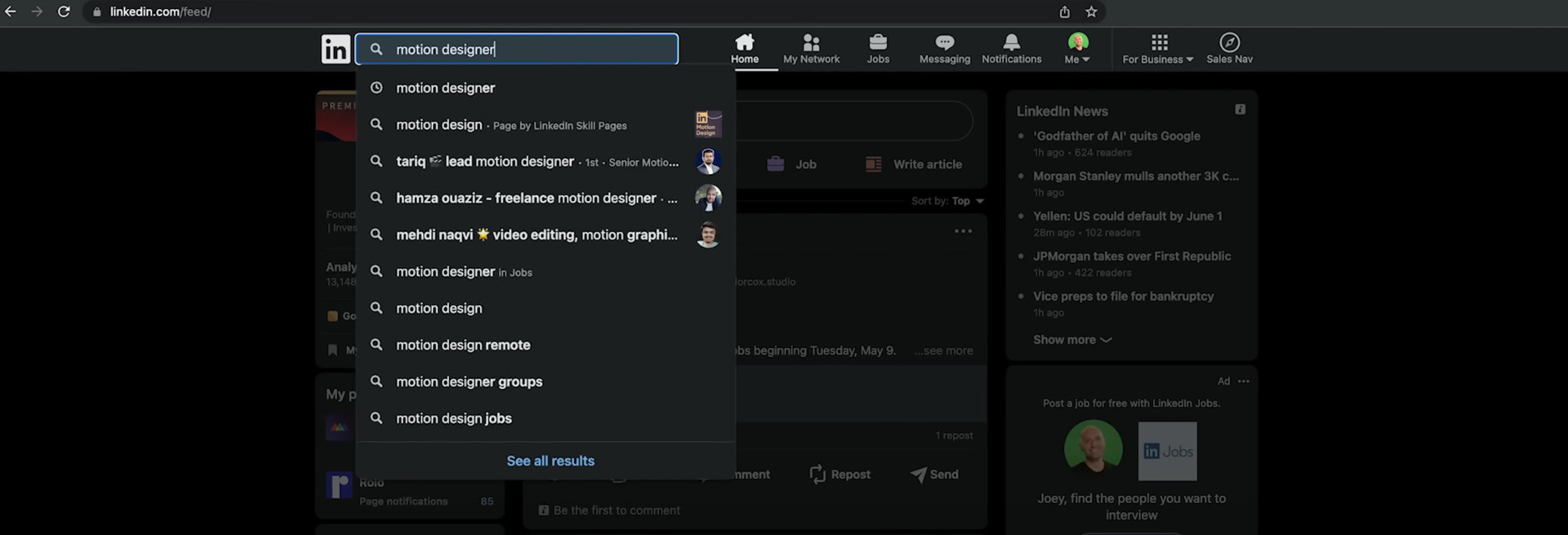The width and height of the screenshot is (1568, 535).
Task: Open the Messaging icon
Action: click(945, 49)
